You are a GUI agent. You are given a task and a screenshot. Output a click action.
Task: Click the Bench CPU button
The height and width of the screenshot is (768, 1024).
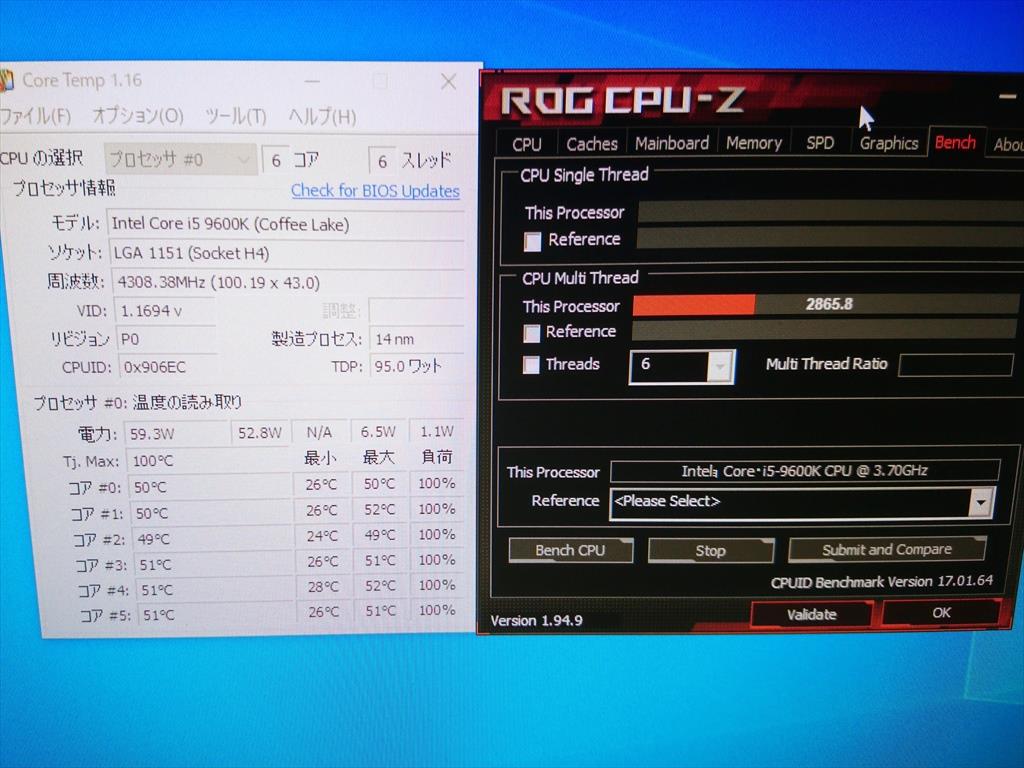[570, 551]
